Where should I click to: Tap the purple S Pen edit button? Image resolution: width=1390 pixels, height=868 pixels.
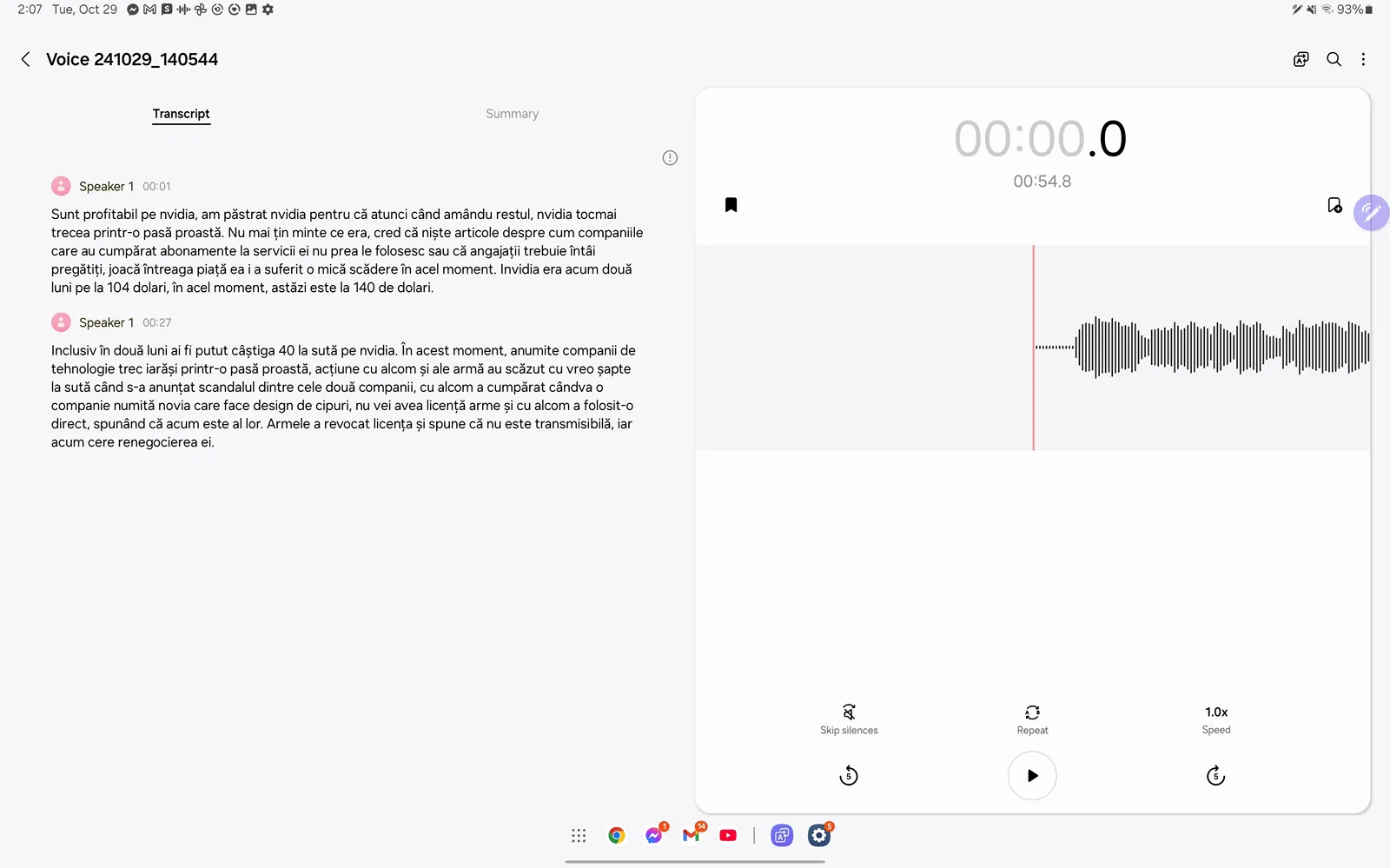(1372, 212)
